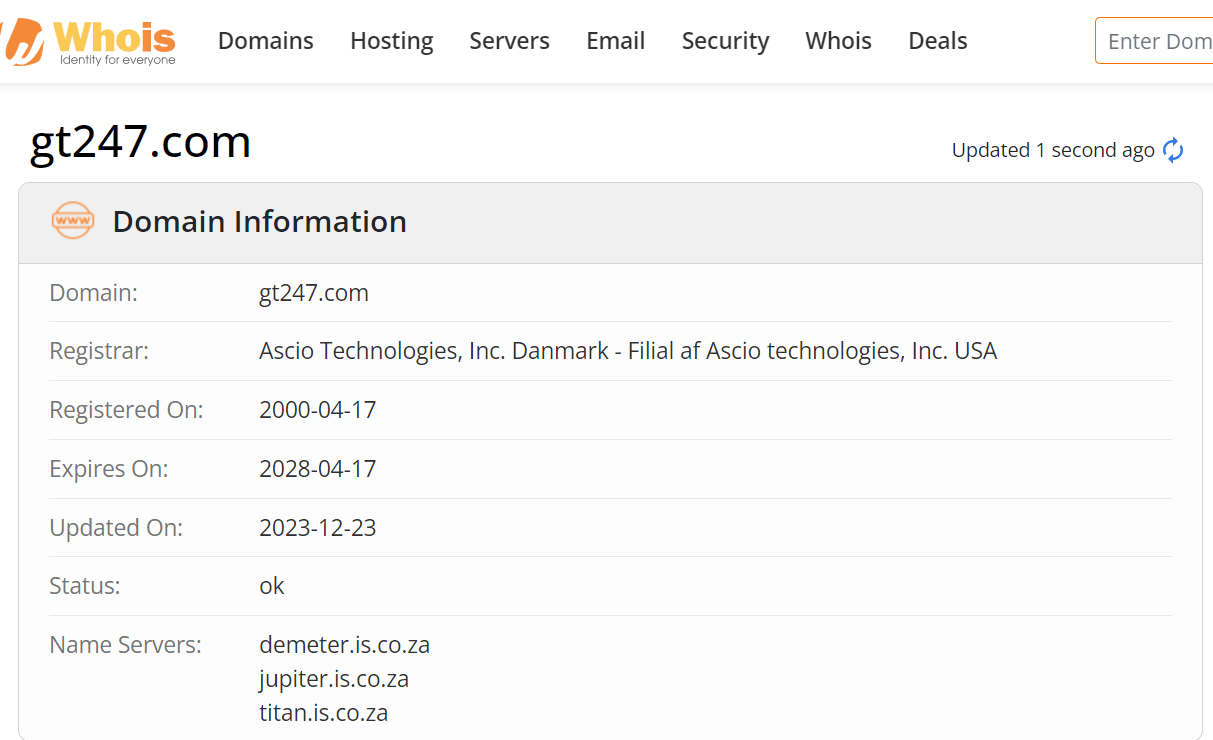Click the Status: label
The height and width of the screenshot is (740, 1213).
coord(85,586)
